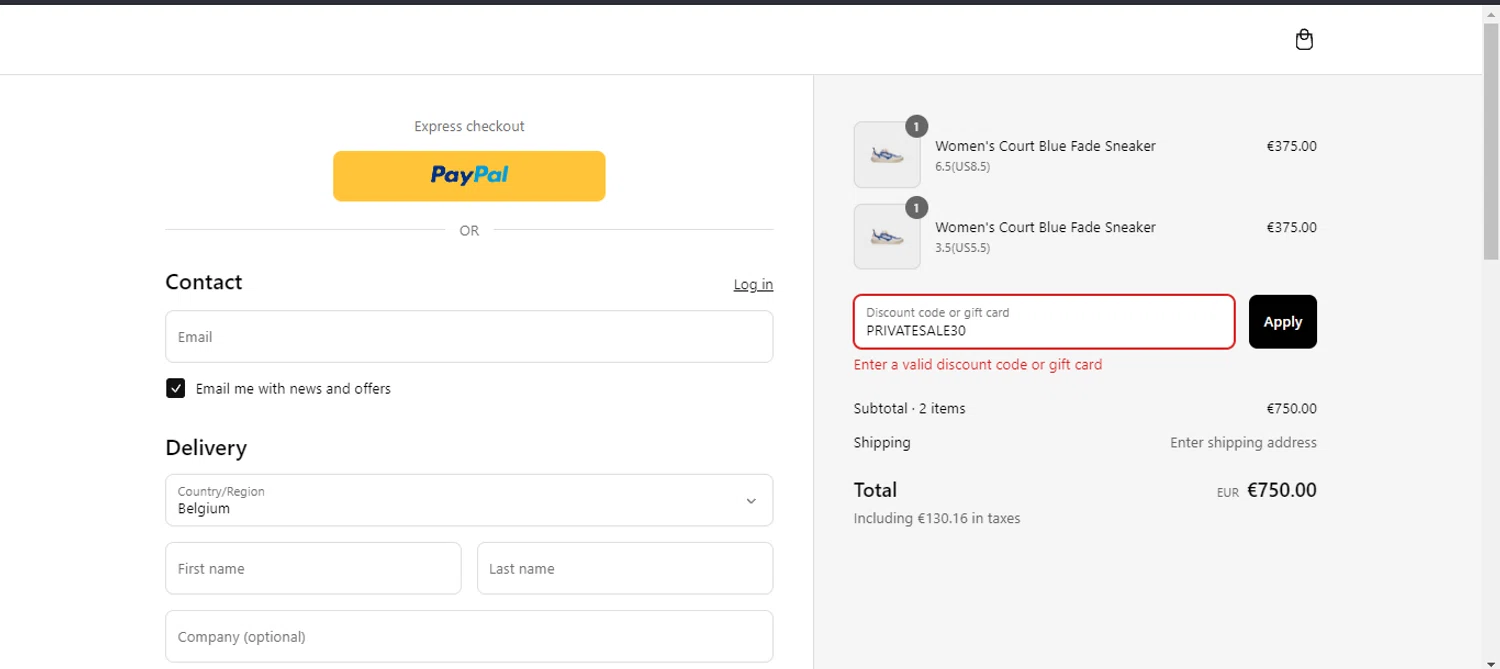This screenshot has height=669, width=1500.
Task: Click the 'Subtotal · 2 items' label
Action: pos(909,409)
